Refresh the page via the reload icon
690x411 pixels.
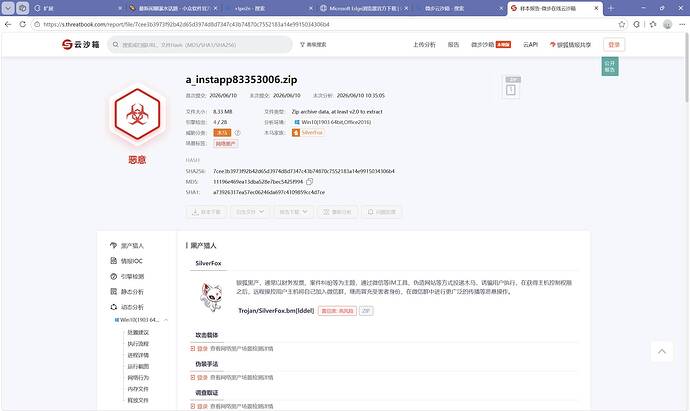click(x=22, y=24)
